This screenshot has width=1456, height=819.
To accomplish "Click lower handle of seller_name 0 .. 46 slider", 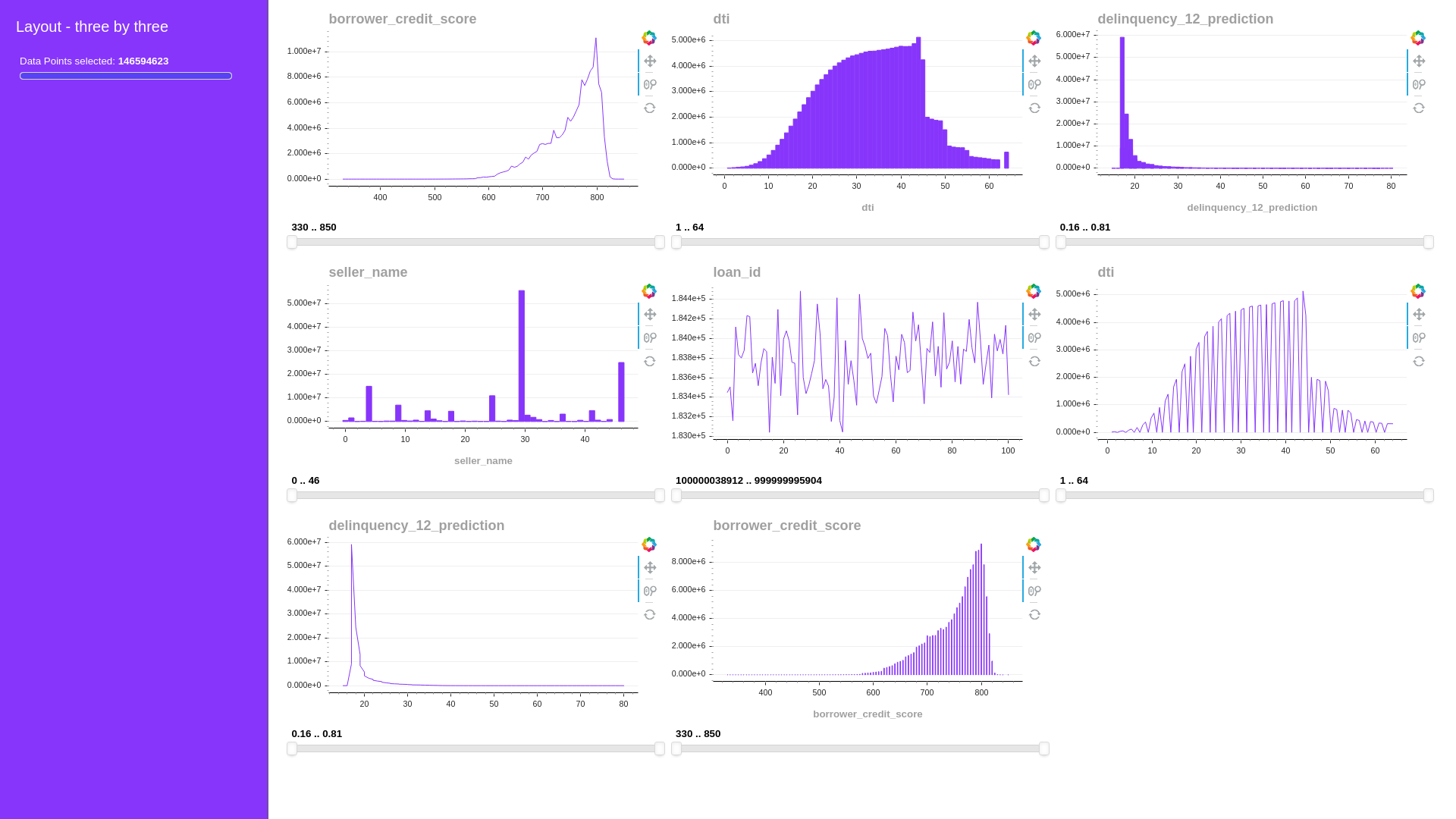I will (x=292, y=495).
